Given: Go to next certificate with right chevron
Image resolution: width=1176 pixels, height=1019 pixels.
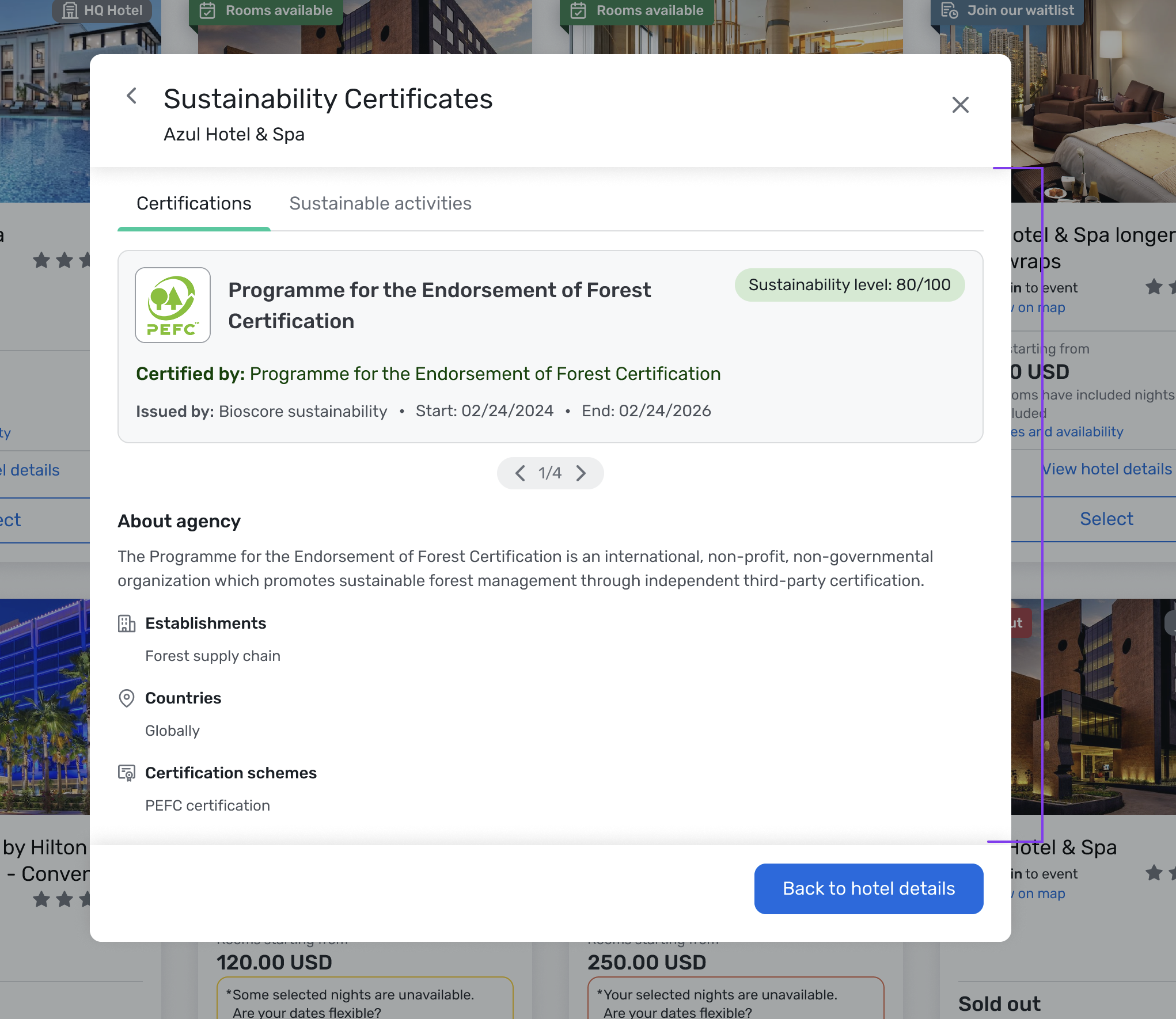Looking at the screenshot, I should (581, 473).
